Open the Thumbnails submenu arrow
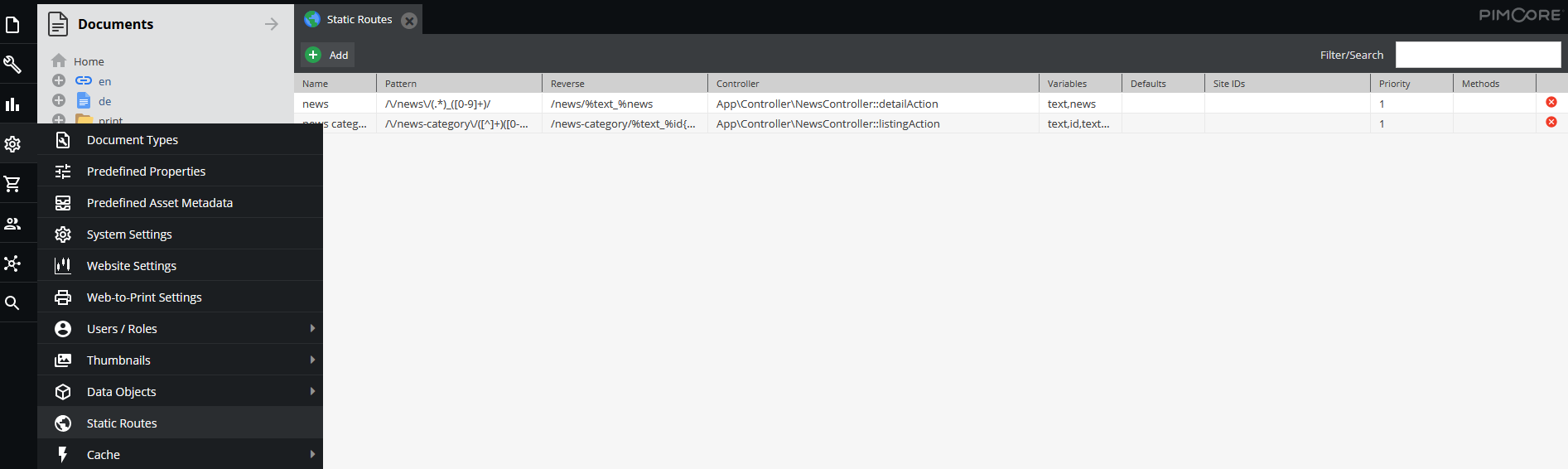 [x=312, y=360]
